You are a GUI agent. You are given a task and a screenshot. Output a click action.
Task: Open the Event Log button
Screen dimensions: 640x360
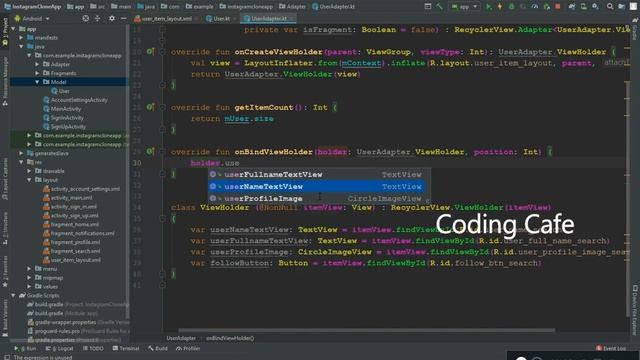pos(611,349)
